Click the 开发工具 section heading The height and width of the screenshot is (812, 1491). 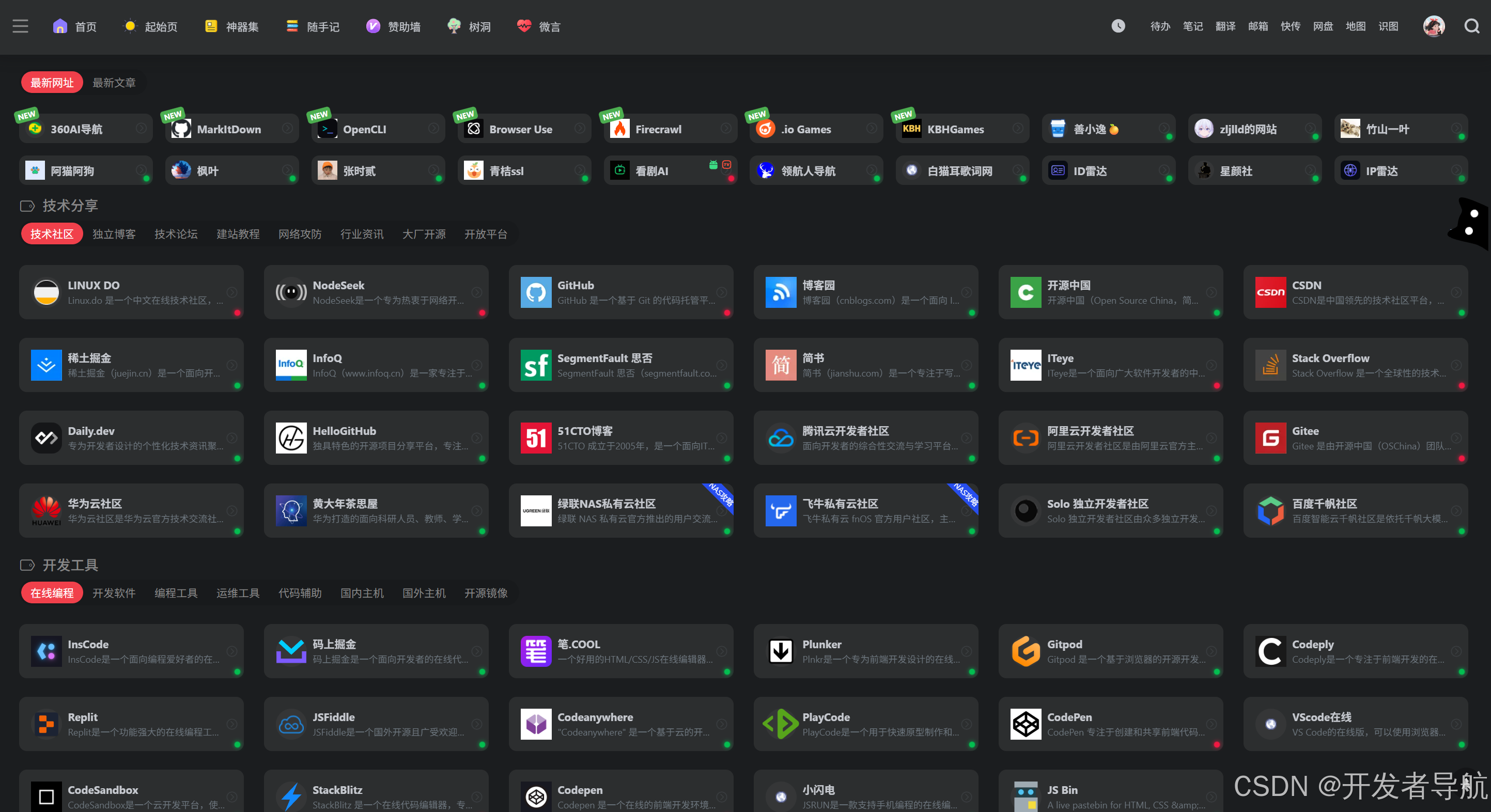coord(70,565)
